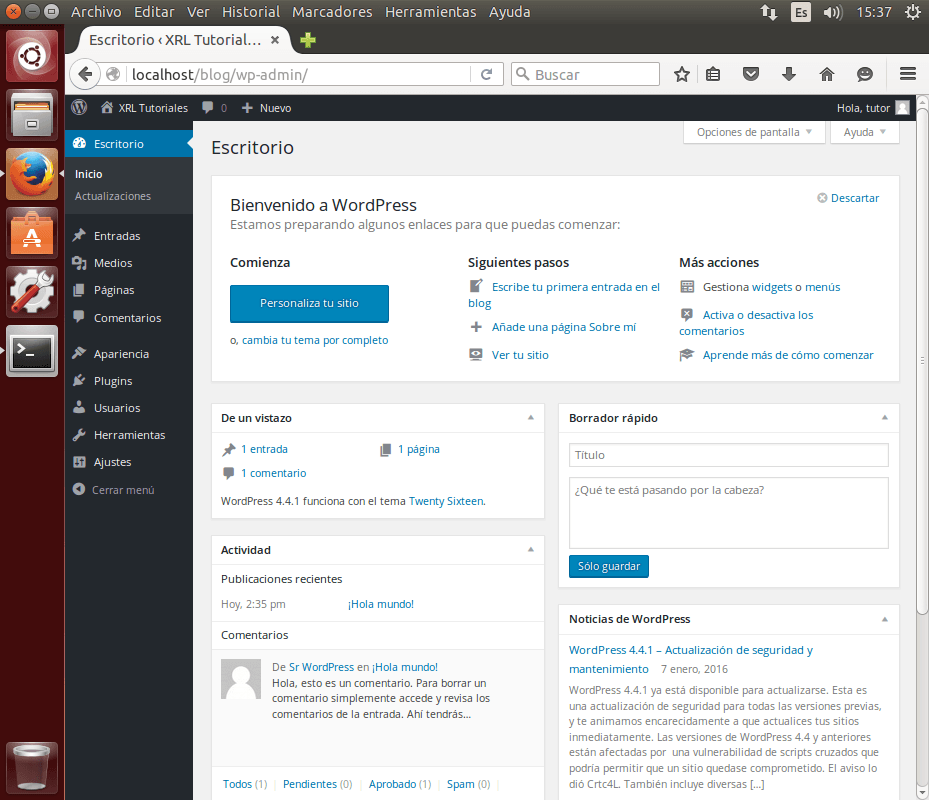Open Twenty Sixteen theme link
929x800 pixels.
446,501
